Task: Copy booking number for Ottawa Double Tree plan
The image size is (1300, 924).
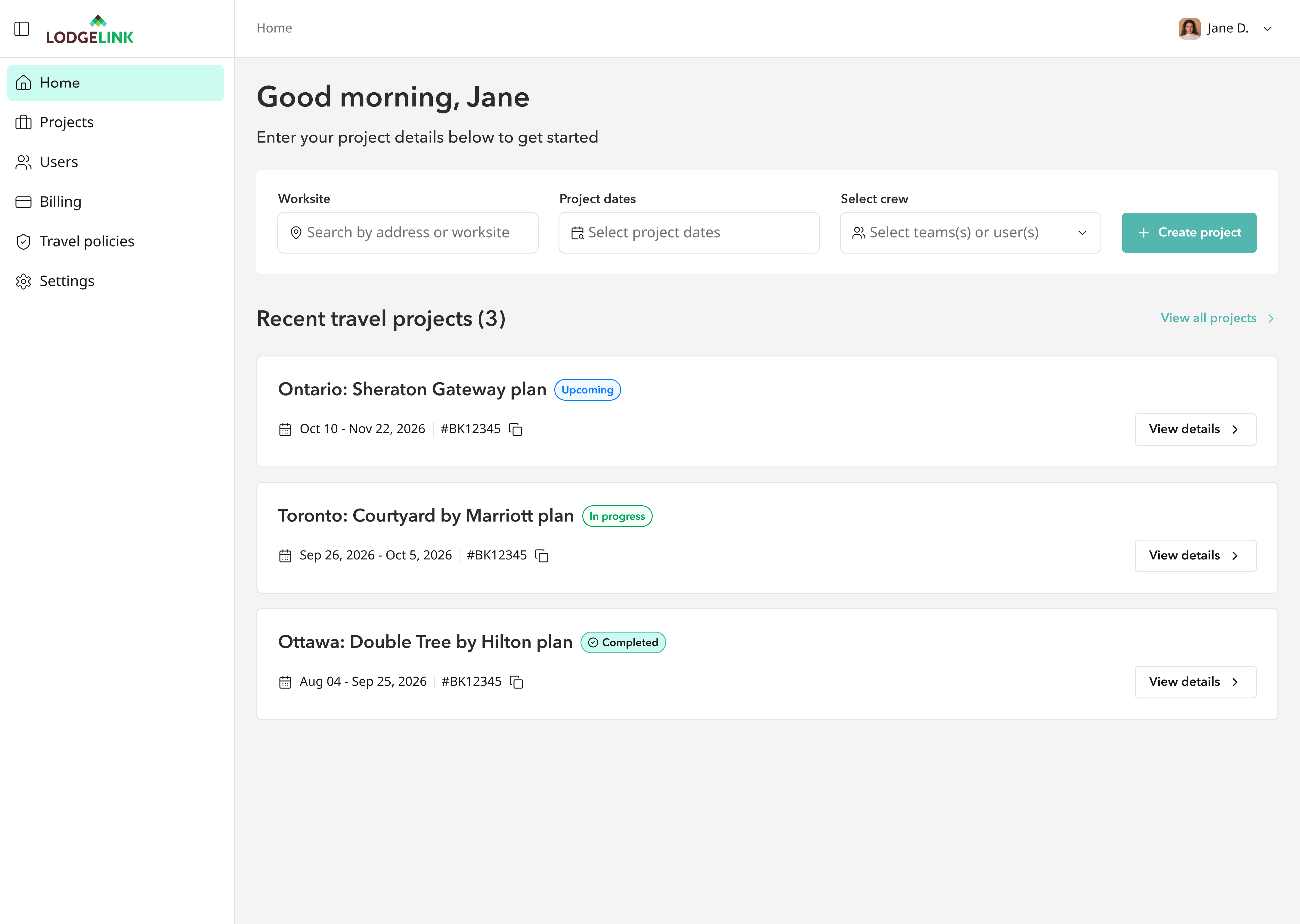Action: [x=516, y=682]
